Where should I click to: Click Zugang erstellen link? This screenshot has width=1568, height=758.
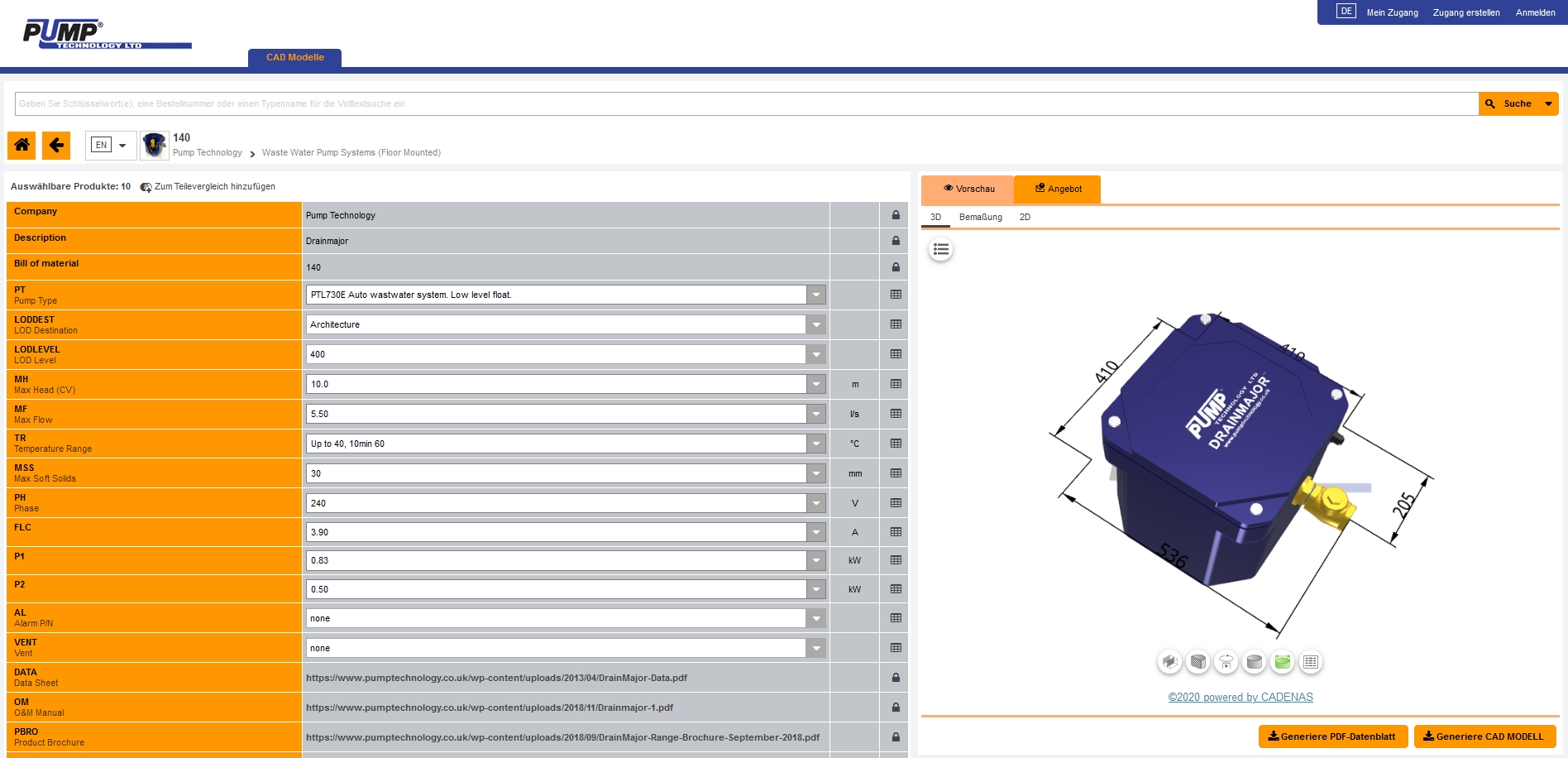(1466, 12)
